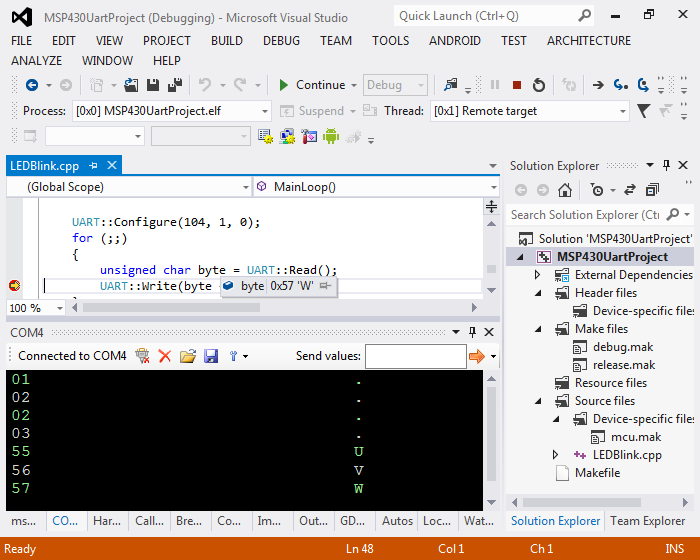Disconnect from COM4 with the red X
700x560 pixels.
coord(165,356)
